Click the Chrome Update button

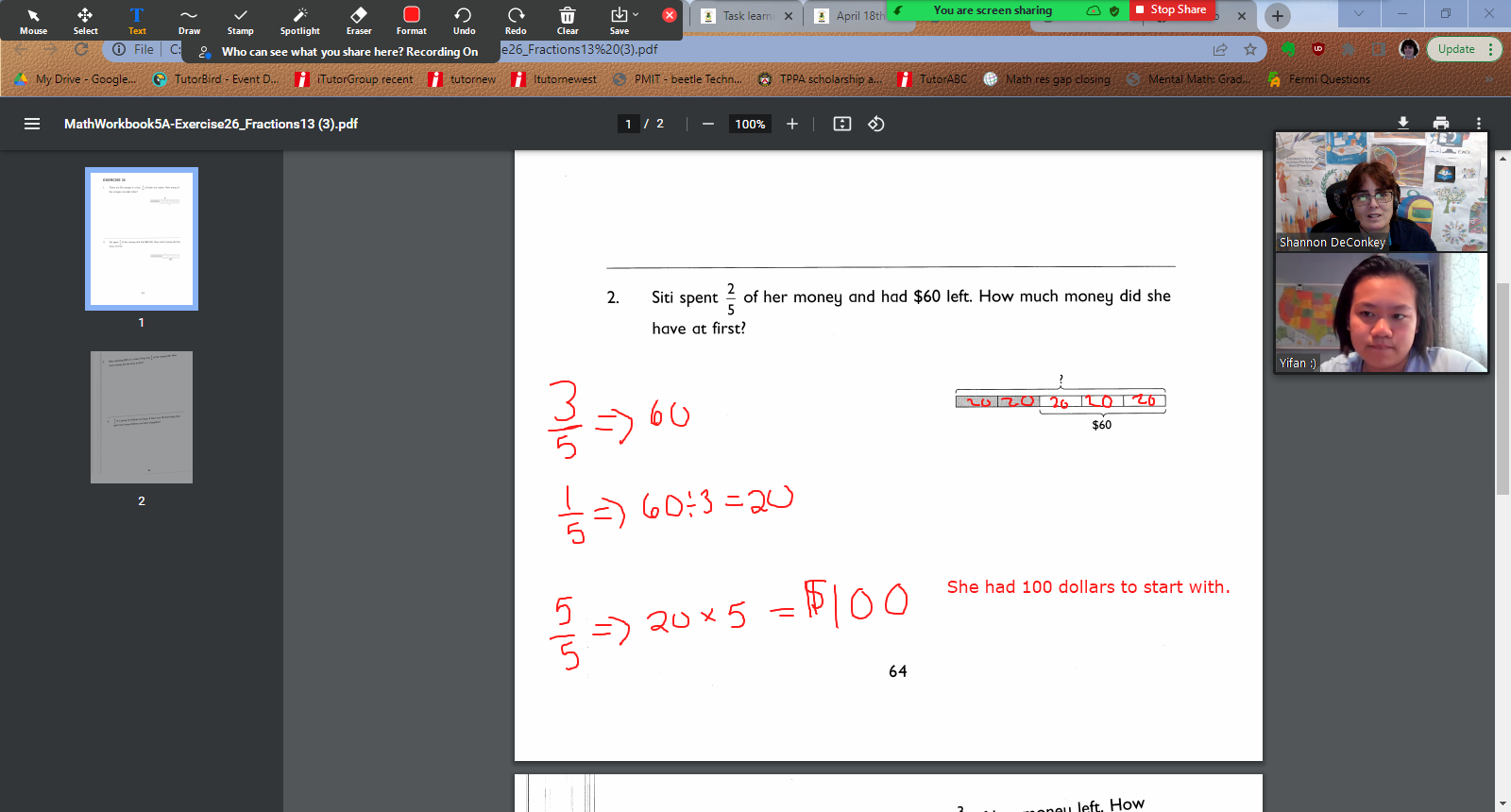1463,49
